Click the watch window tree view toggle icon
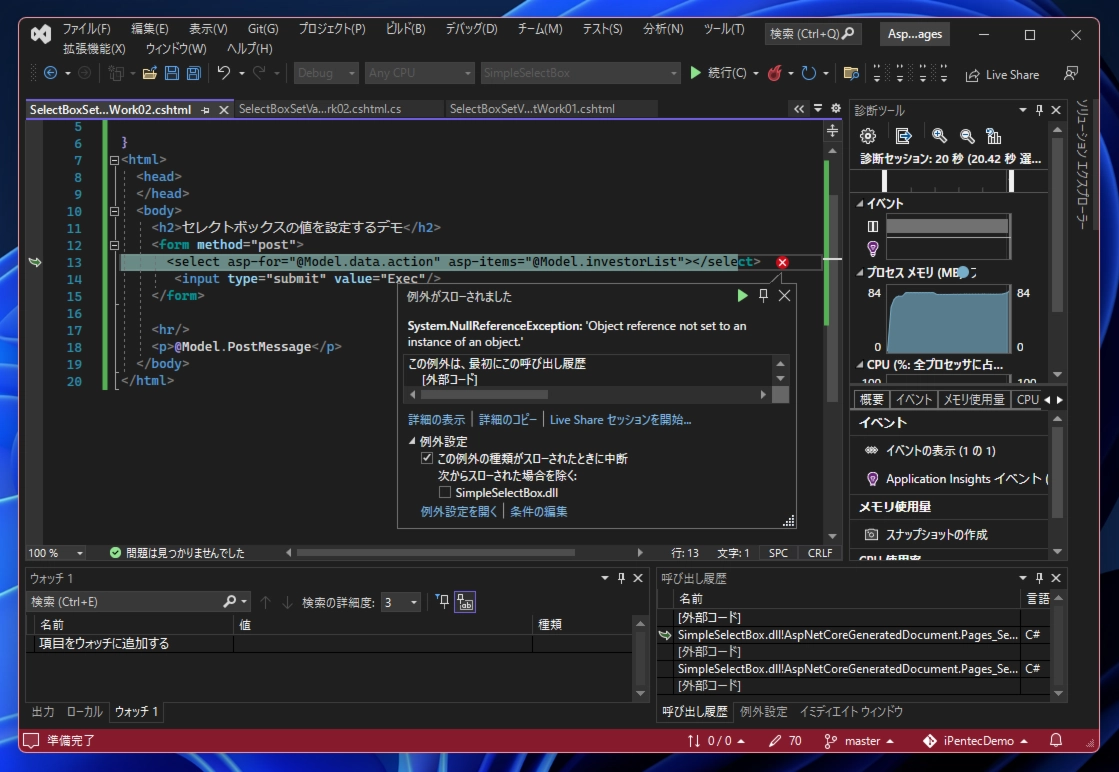 (x=465, y=602)
